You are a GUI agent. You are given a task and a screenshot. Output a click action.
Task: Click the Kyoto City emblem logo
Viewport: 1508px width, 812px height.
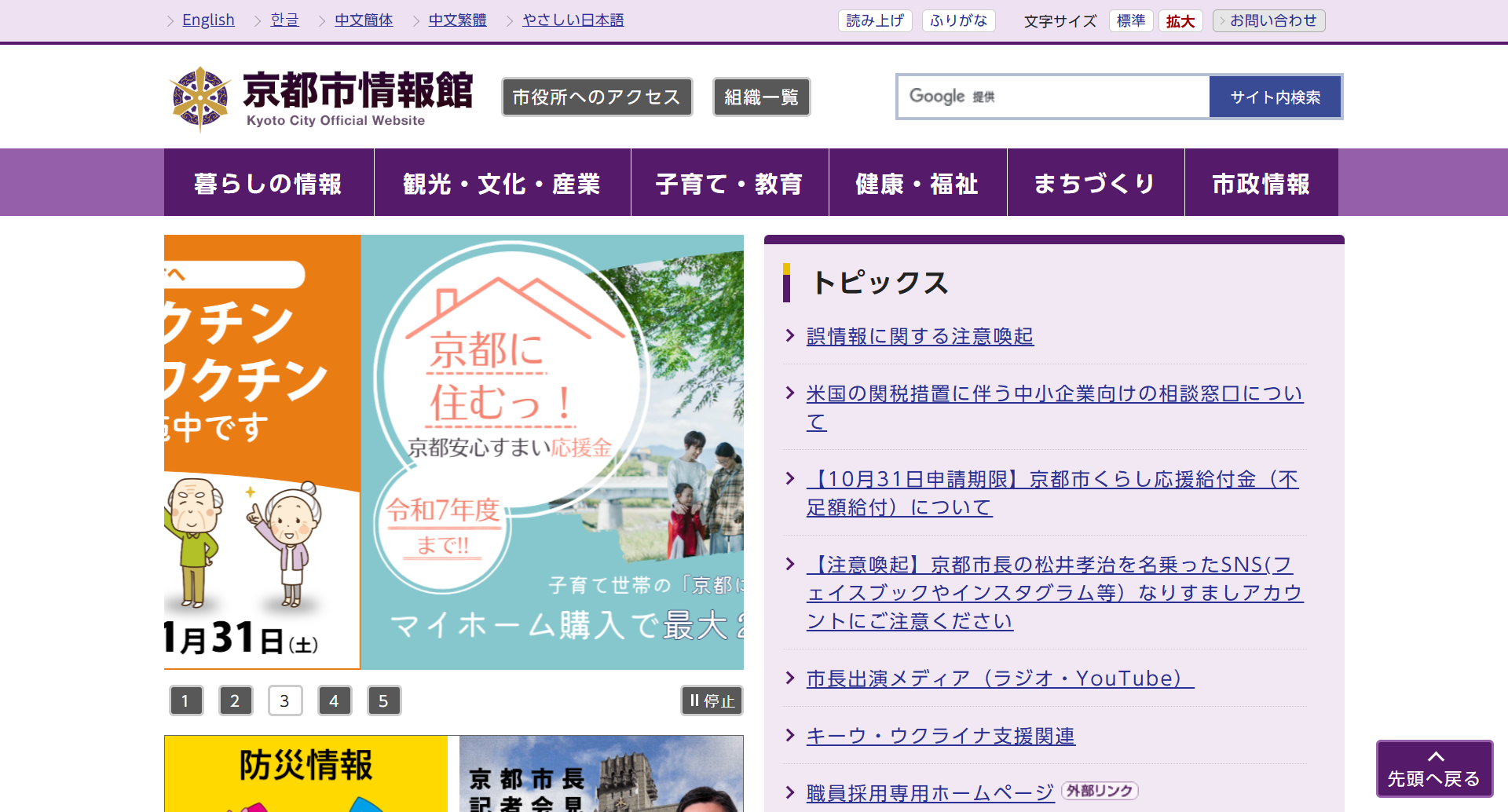(x=201, y=97)
